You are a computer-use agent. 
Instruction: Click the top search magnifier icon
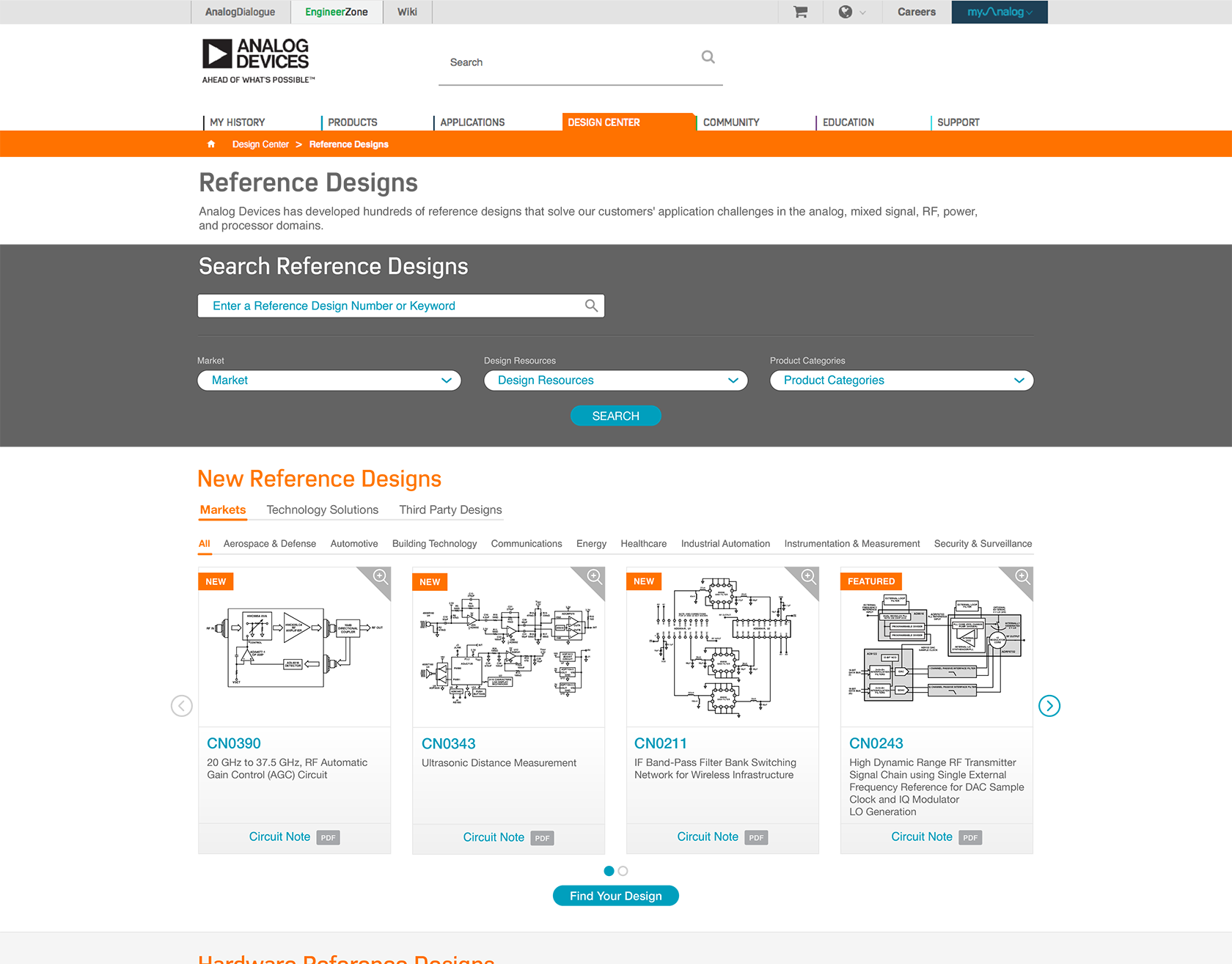[x=708, y=57]
